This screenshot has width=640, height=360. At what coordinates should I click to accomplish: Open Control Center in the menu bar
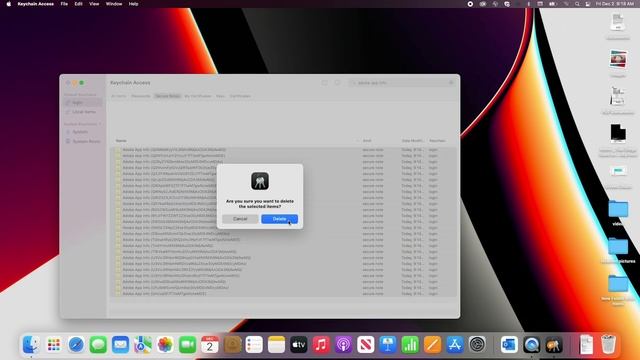point(588,4)
